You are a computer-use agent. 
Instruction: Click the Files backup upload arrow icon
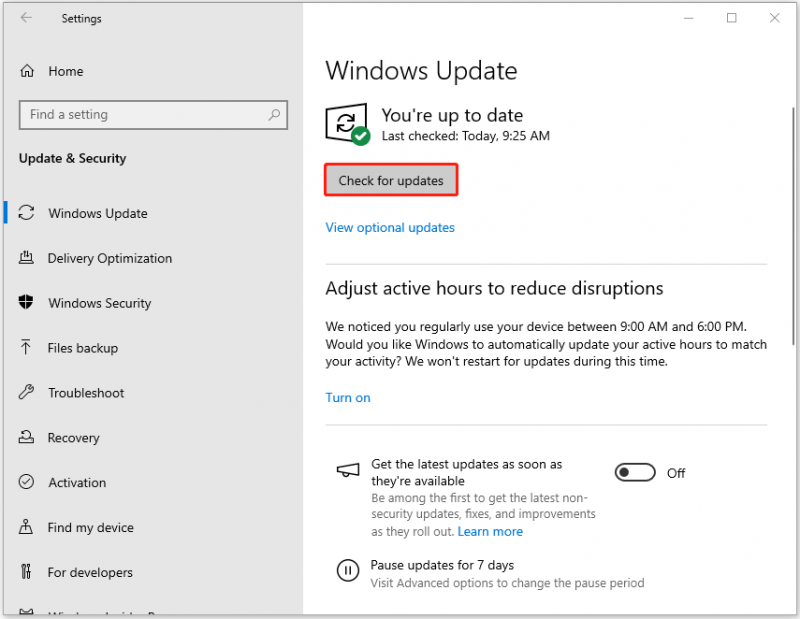click(x=26, y=348)
